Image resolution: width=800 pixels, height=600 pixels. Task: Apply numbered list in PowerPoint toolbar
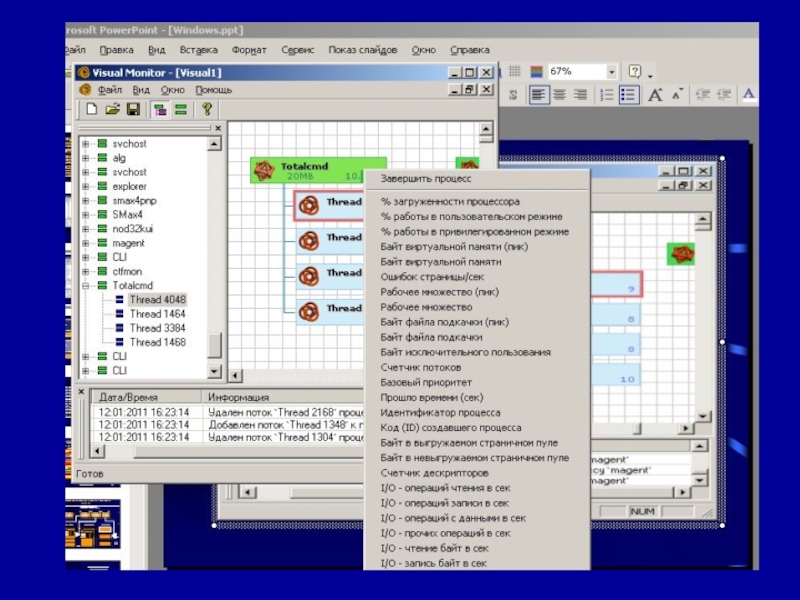point(606,95)
